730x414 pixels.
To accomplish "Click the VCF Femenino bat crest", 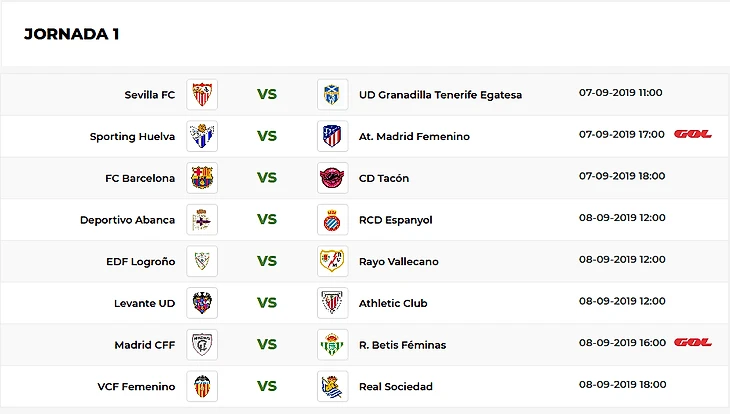I will (x=202, y=386).
